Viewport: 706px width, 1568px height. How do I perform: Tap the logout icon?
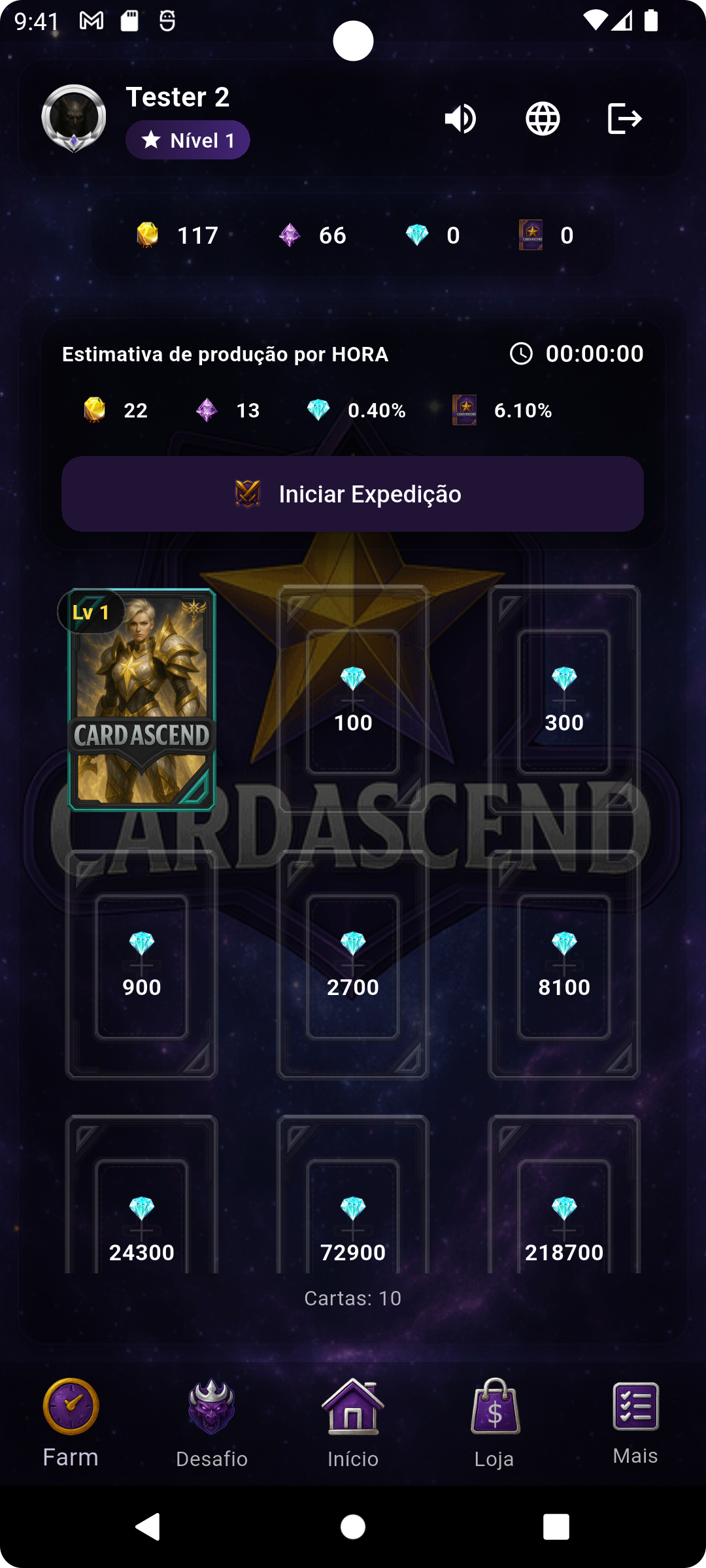pyautogui.click(x=624, y=119)
